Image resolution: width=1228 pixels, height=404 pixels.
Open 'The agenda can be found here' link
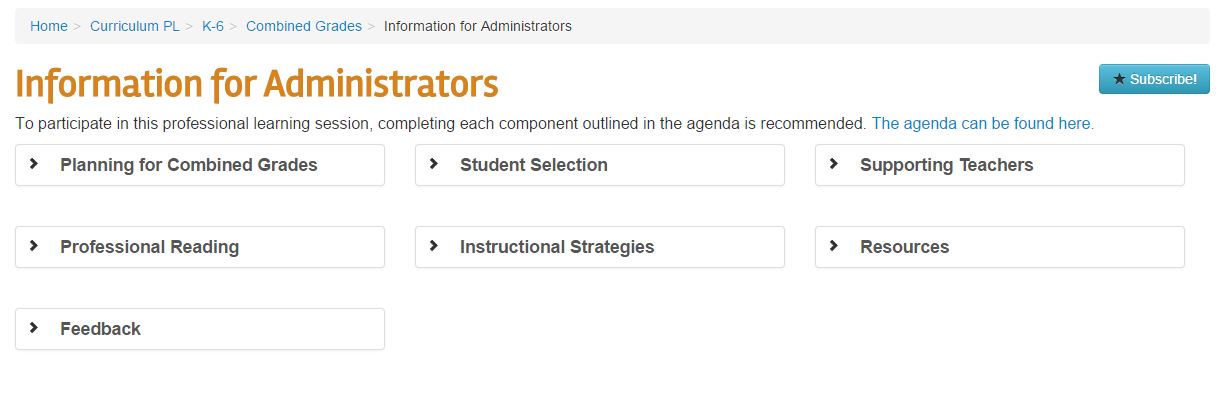982,124
